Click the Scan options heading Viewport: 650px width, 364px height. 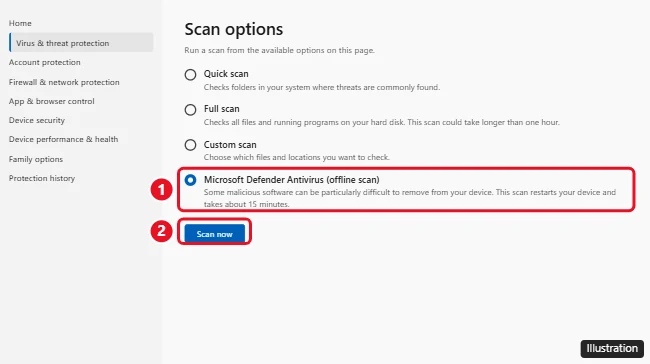[x=234, y=29]
